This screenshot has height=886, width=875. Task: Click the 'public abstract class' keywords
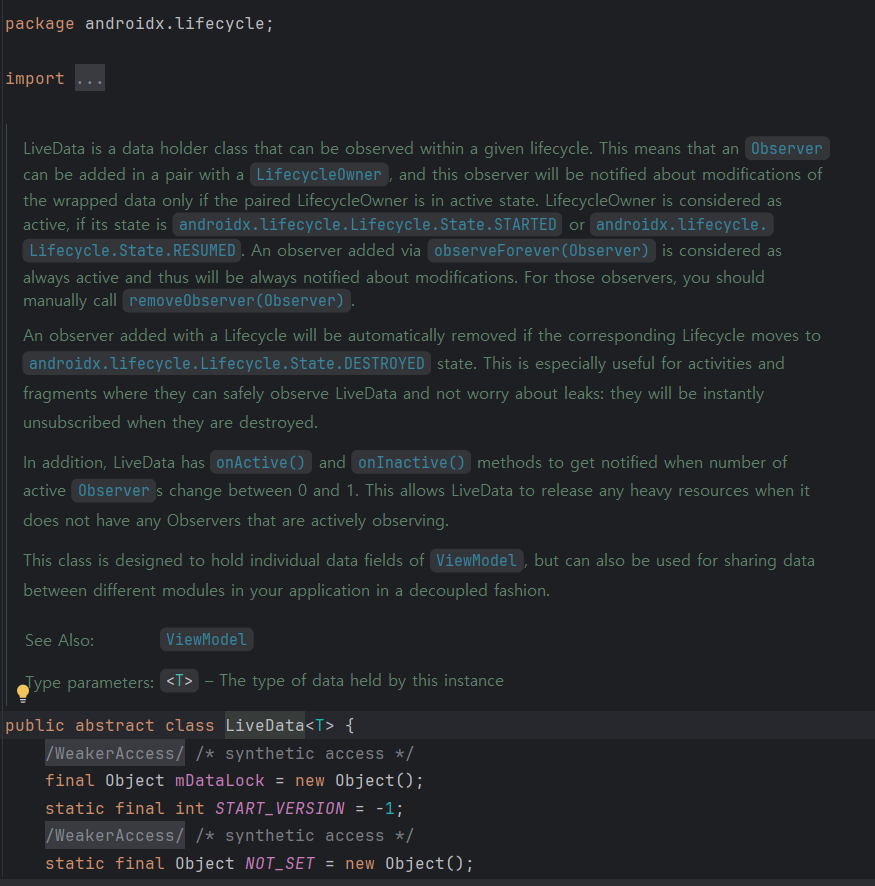point(110,726)
